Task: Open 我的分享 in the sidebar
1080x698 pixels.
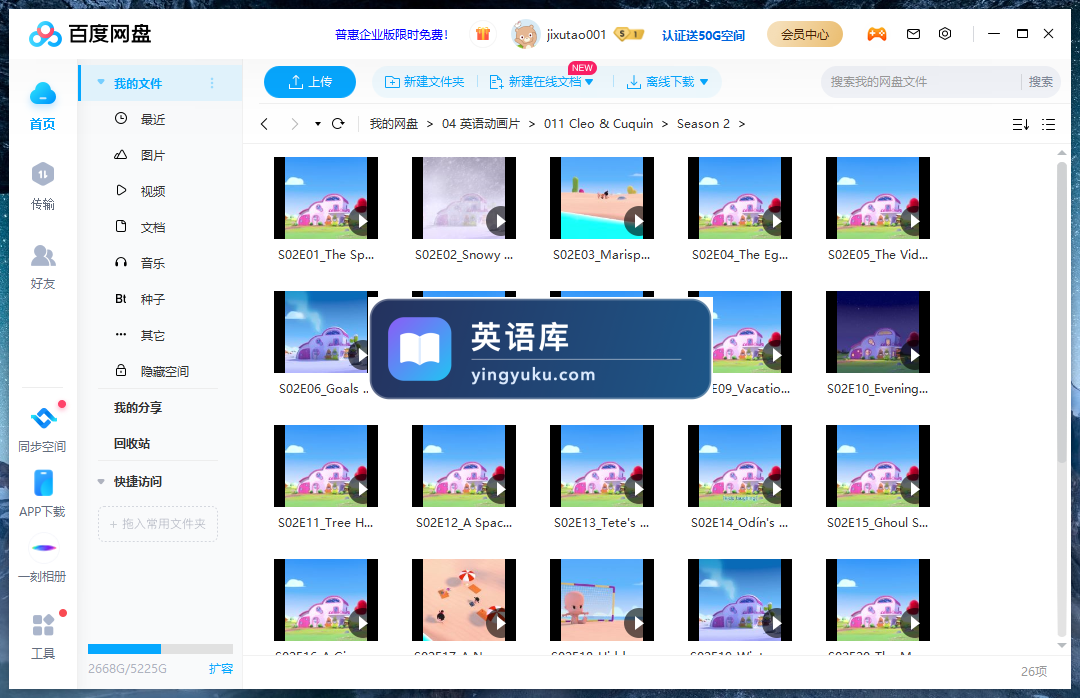Action: coord(138,408)
